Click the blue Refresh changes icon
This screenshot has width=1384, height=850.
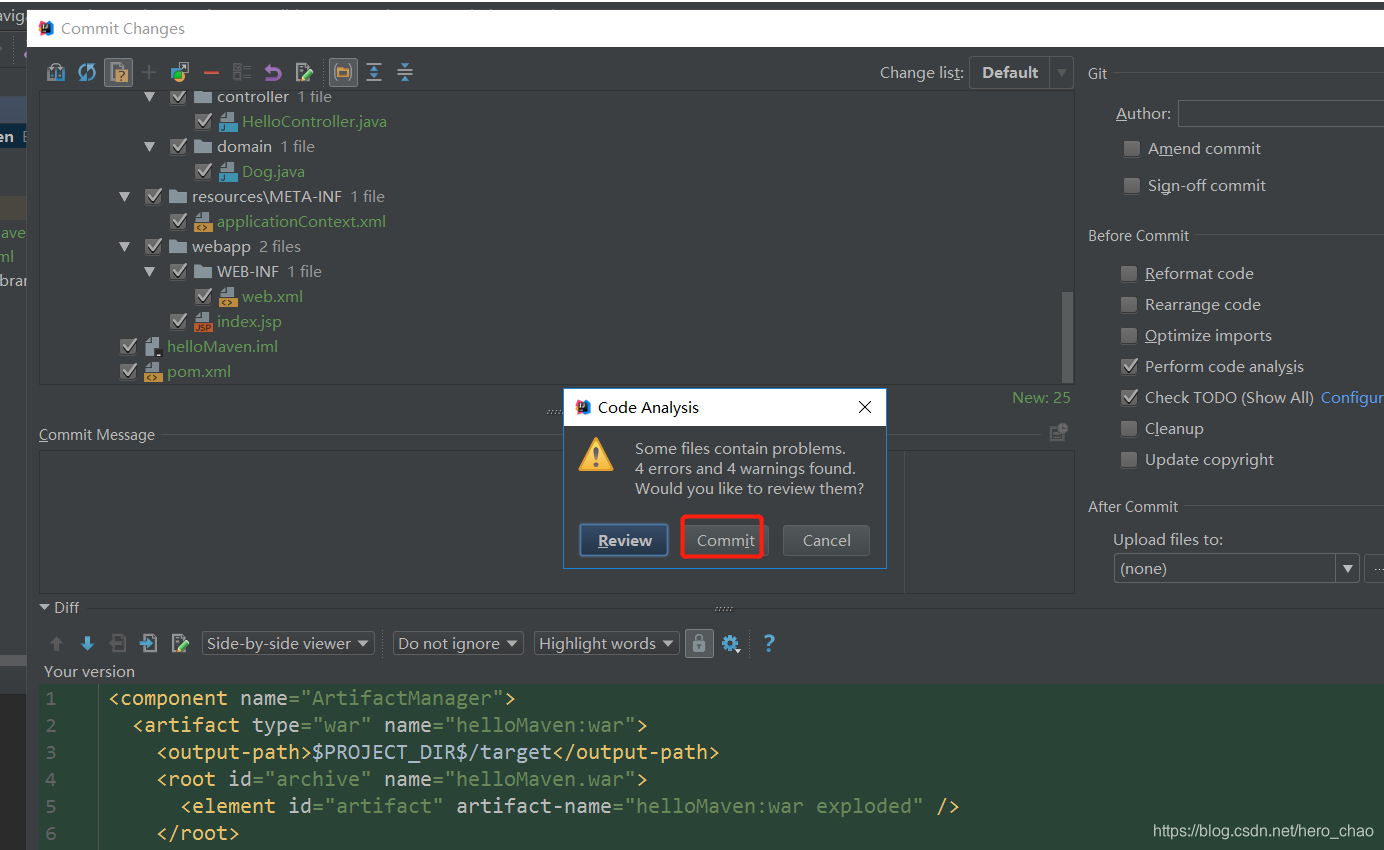click(87, 72)
